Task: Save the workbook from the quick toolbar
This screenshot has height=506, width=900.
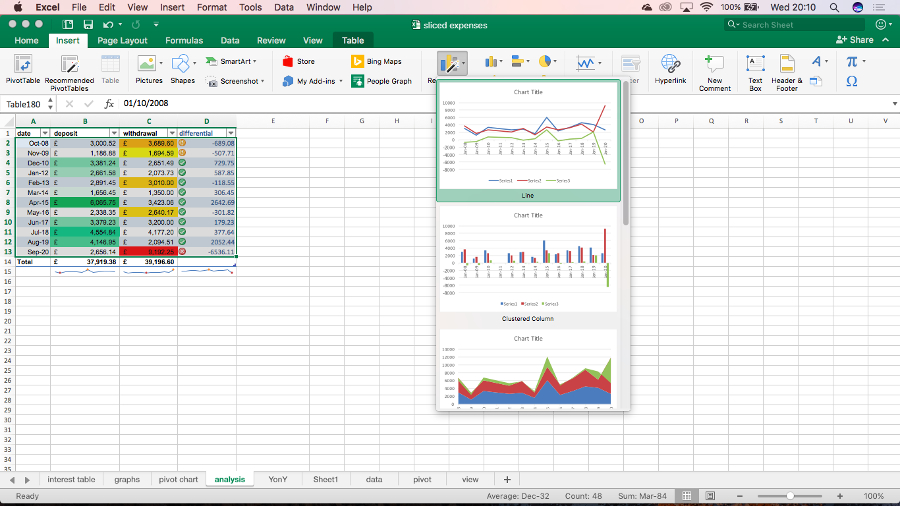Action: coord(88,25)
